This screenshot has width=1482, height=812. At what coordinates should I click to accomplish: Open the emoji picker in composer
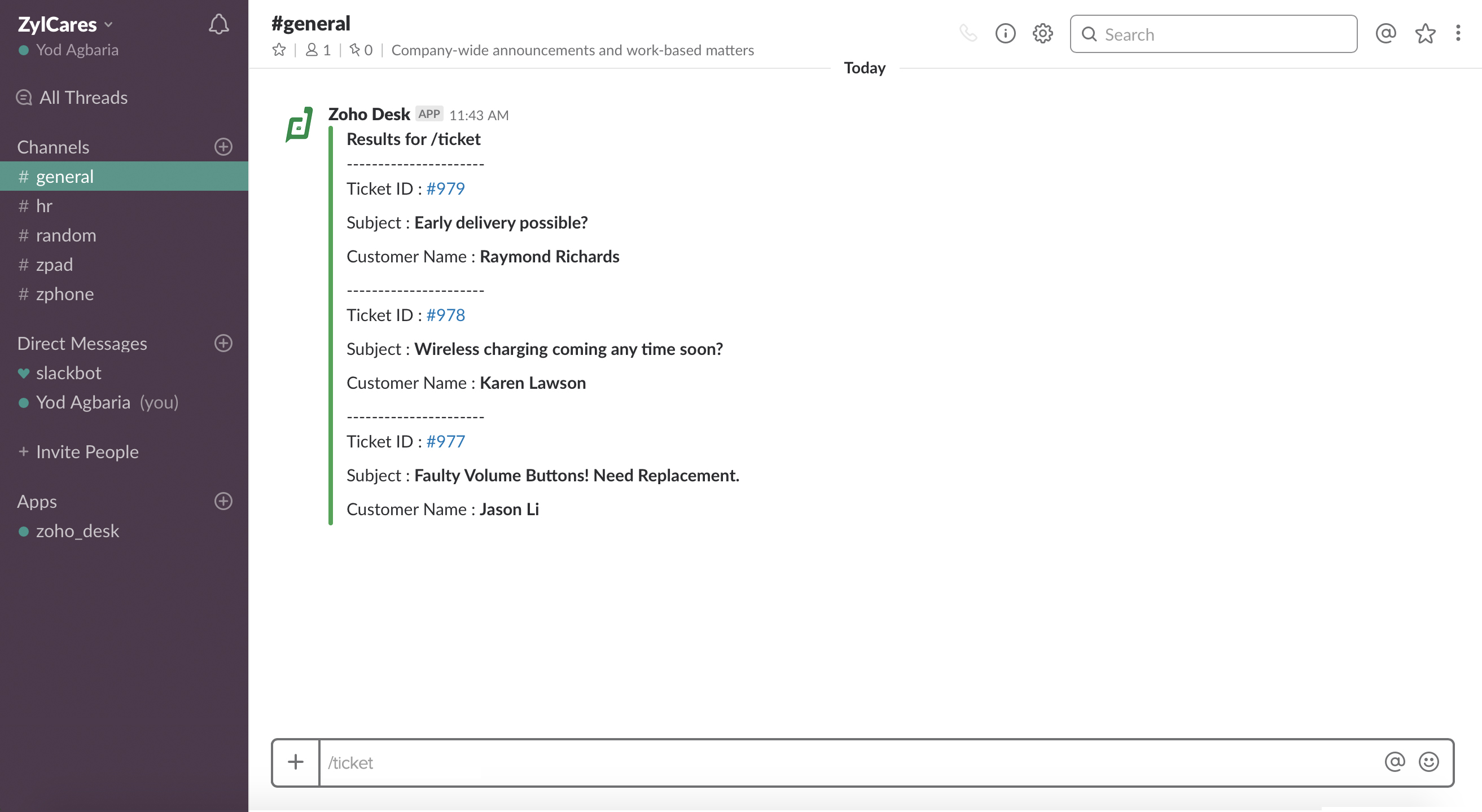pyautogui.click(x=1428, y=762)
